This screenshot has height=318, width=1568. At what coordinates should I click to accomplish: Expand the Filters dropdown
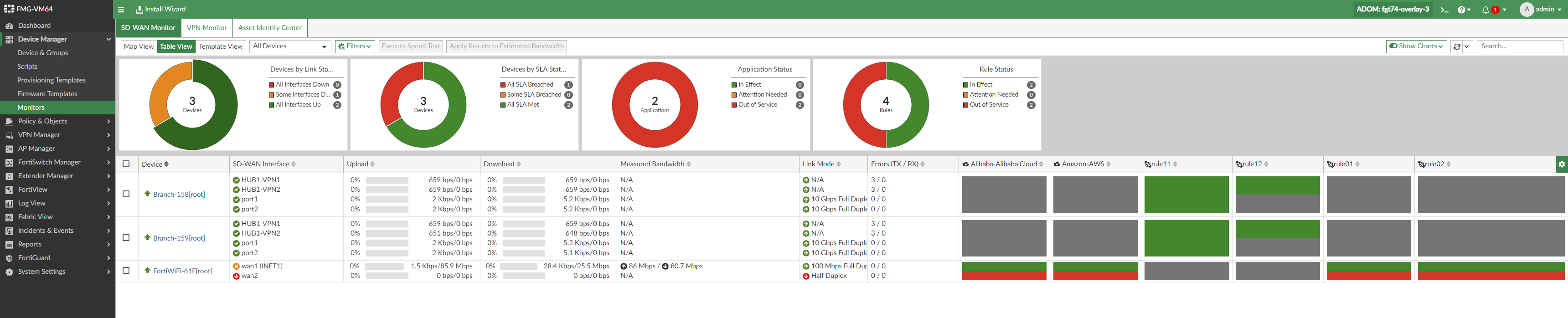coord(354,46)
